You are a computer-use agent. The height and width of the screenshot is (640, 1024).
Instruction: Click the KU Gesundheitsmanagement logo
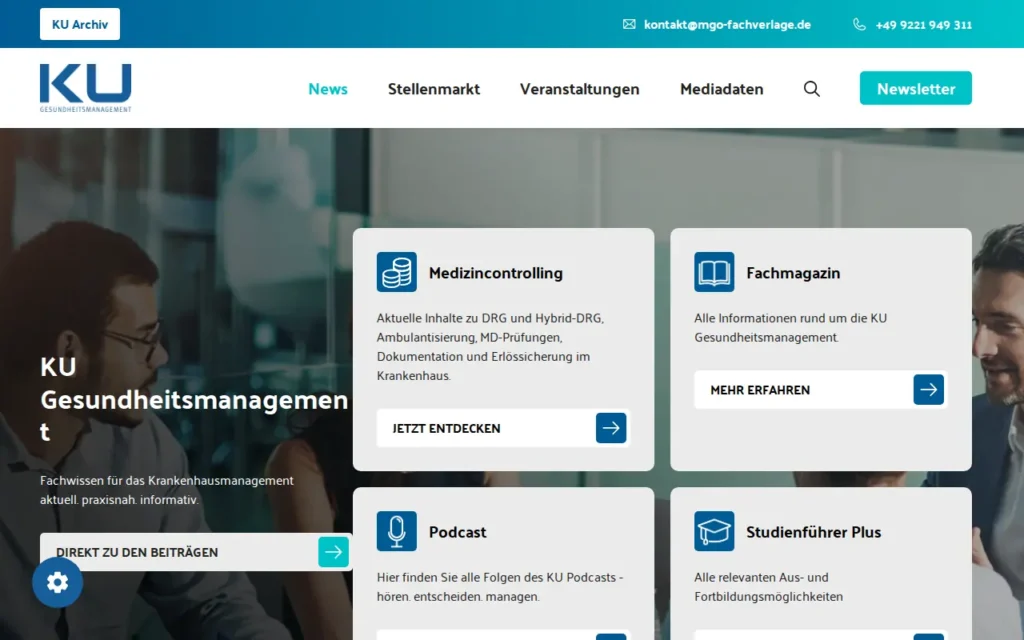(x=86, y=88)
